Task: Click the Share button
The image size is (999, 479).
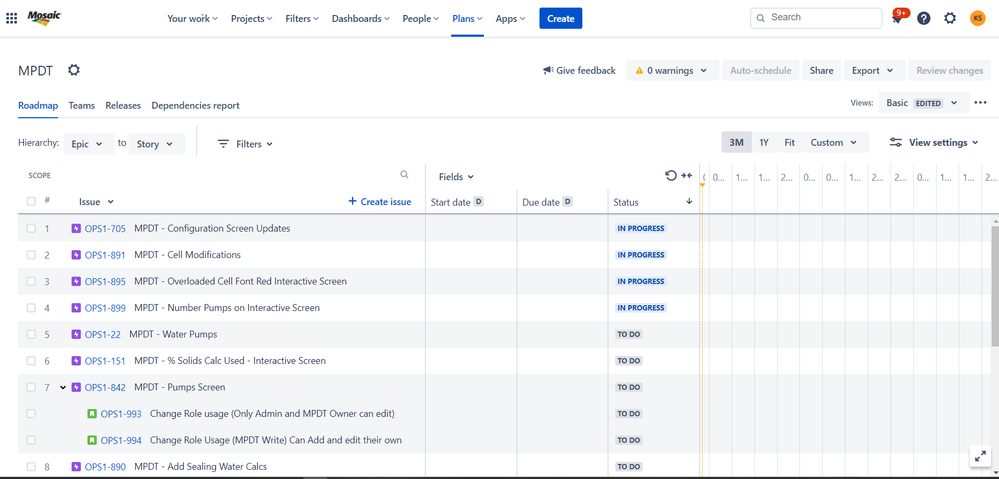Action: [x=821, y=71]
